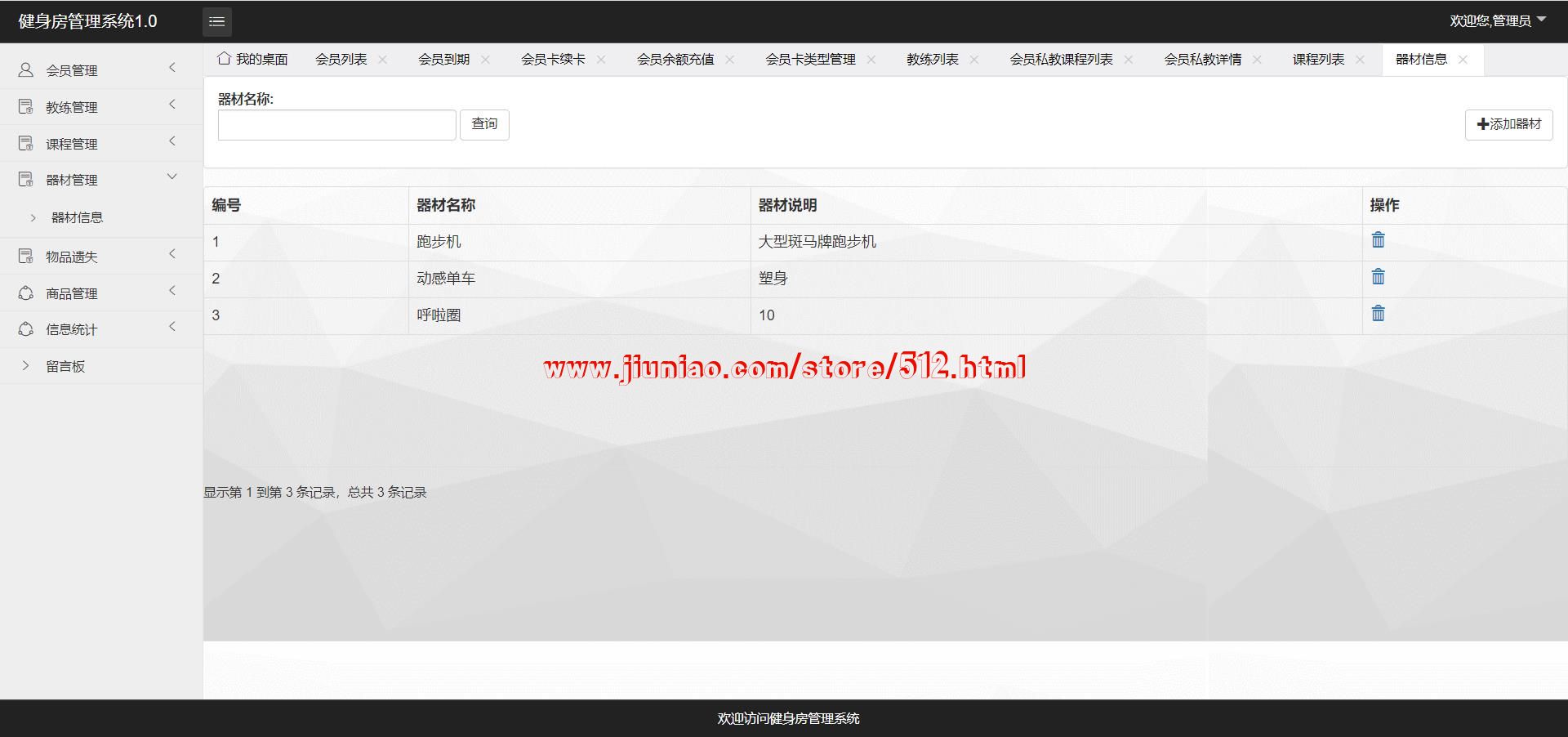Close the 会员卡类型管理 tab

[x=871, y=60]
